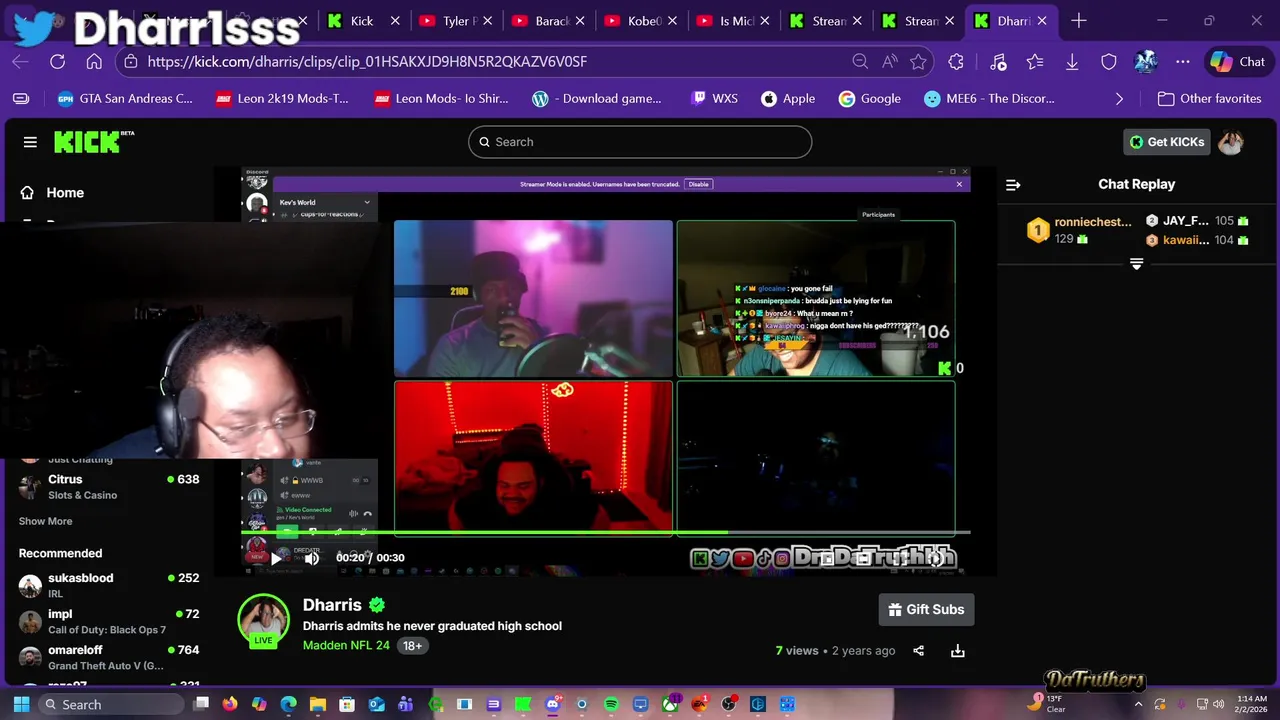The height and width of the screenshot is (720, 1280).
Task: Open the Madden NFL 24 category link
Action: point(346,646)
